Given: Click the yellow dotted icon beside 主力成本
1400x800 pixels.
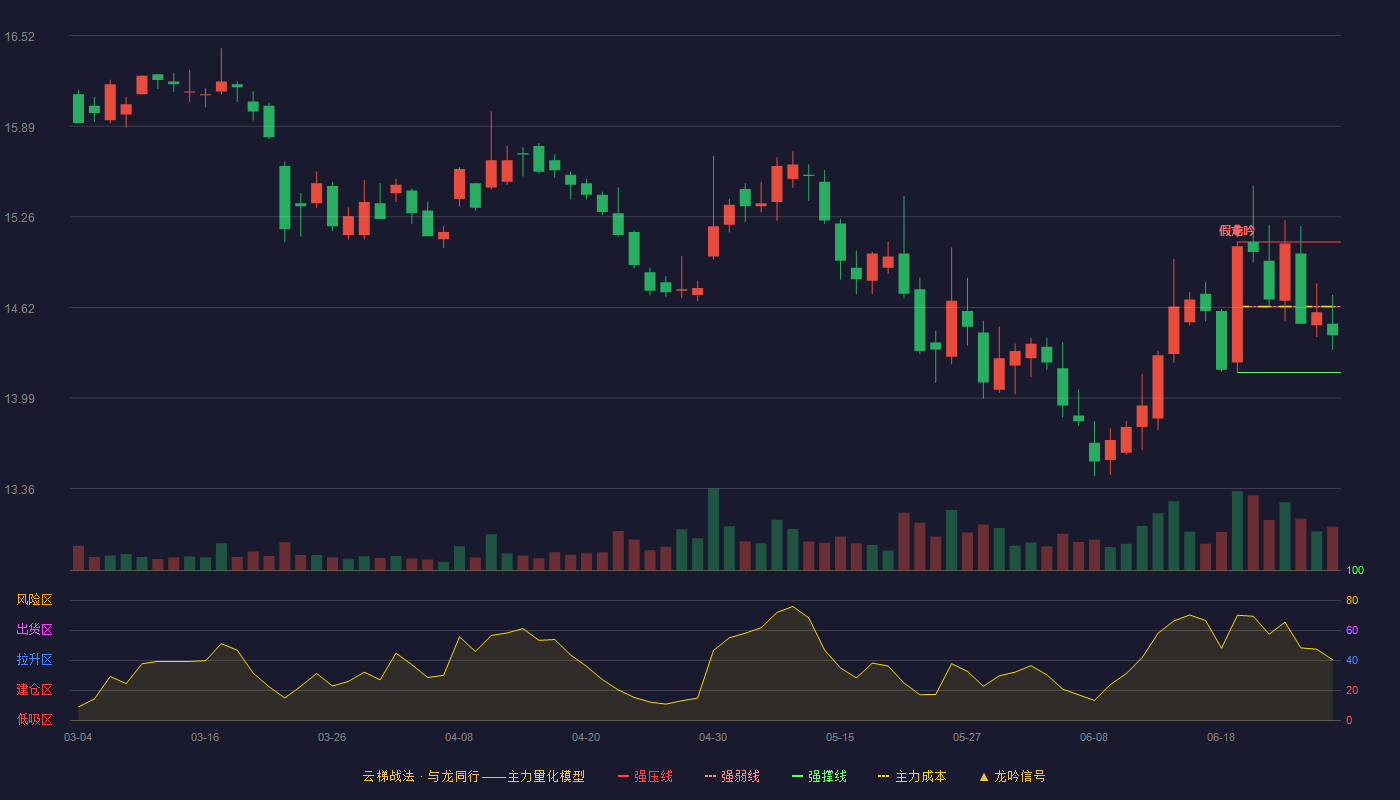Looking at the screenshot, I should pos(883,776).
